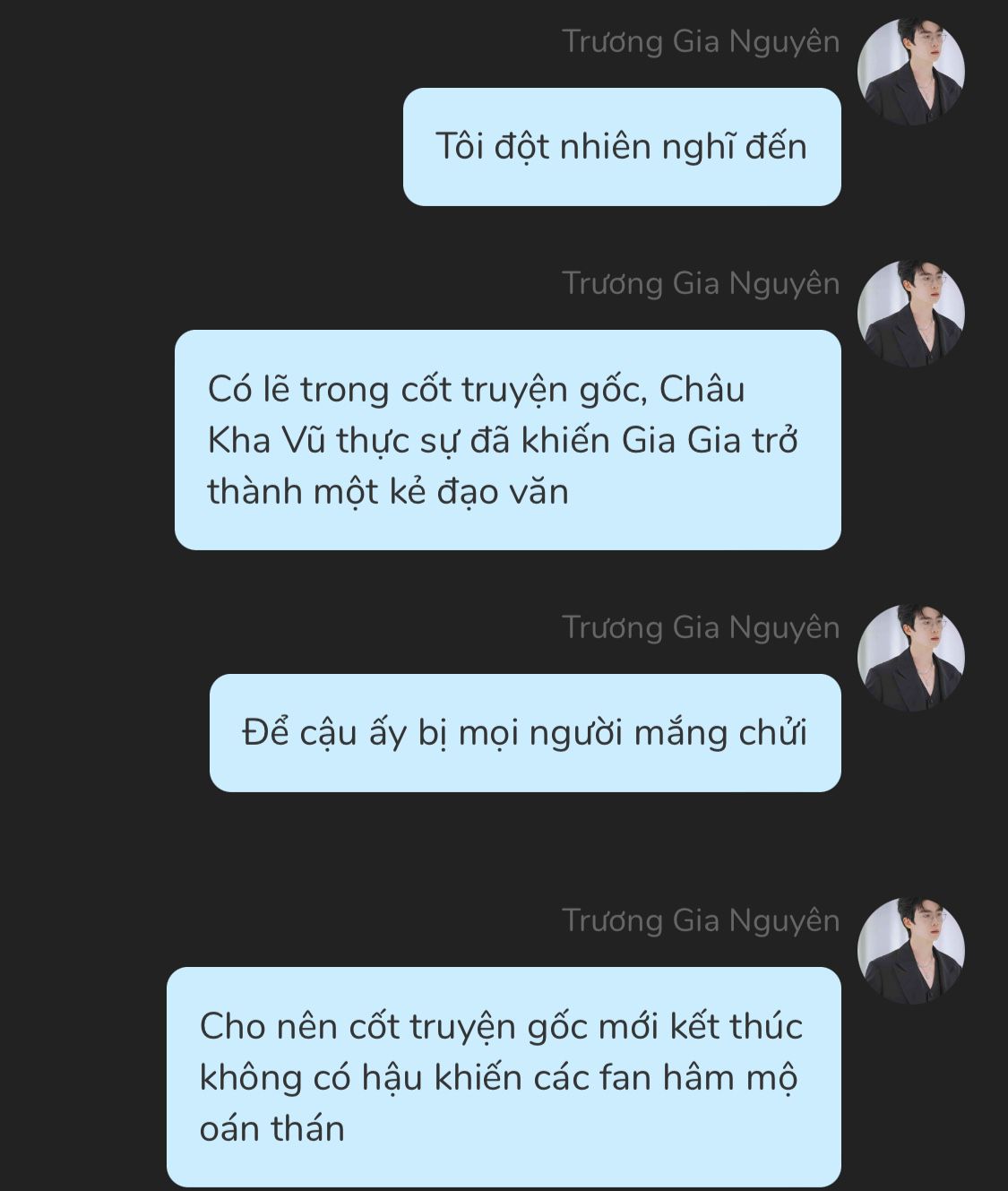The width and height of the screenshot is (1008, 1191).
Task: Select avatar next to the "Cho nên cốt truyện" message
Action: click(911, 951)
